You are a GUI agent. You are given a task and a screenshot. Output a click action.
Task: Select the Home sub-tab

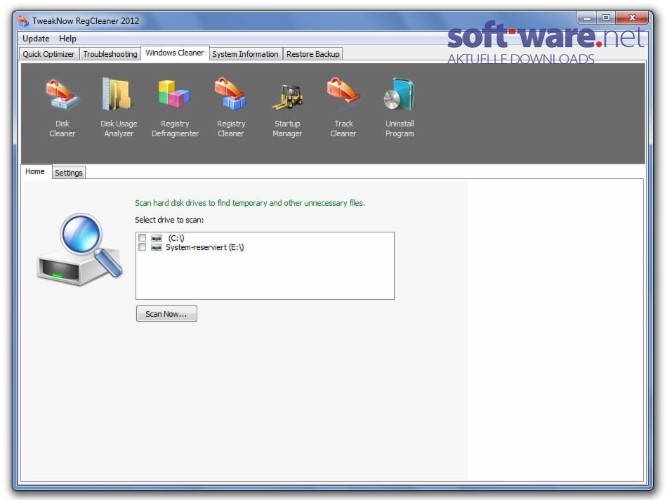click(x=35, y=171)
